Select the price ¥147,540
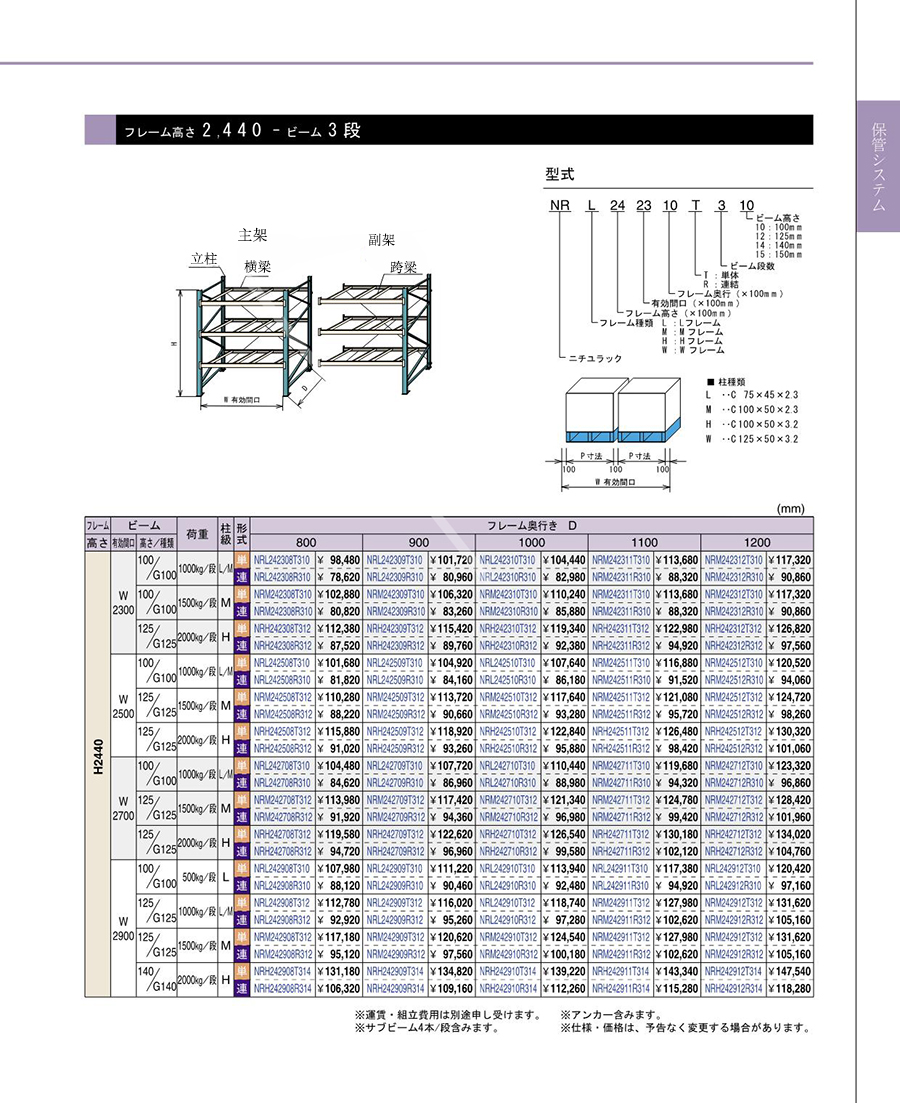This screenshot has width=900, height=1103. [790, 971]
